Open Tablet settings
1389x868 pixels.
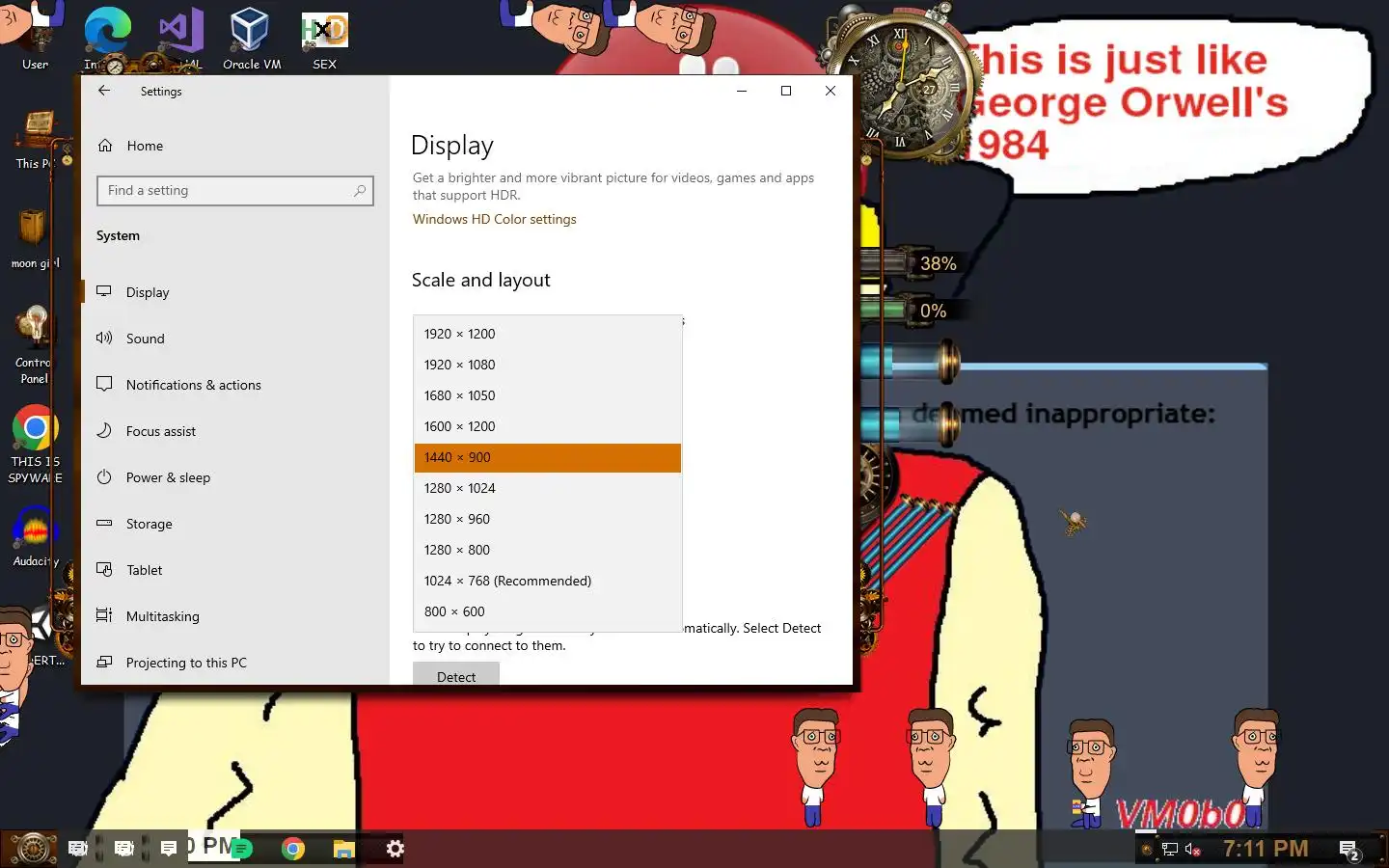click(x=235, y=570)
